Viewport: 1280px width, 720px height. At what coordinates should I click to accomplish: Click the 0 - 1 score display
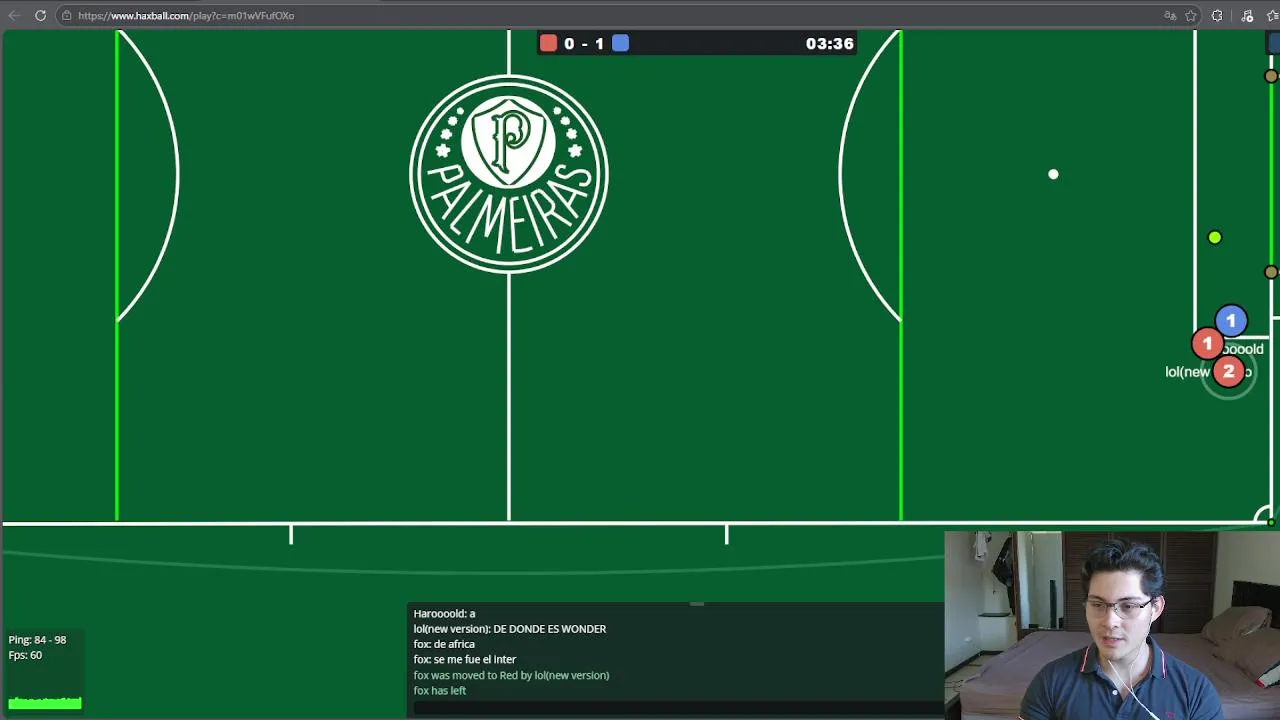(584, 43)
